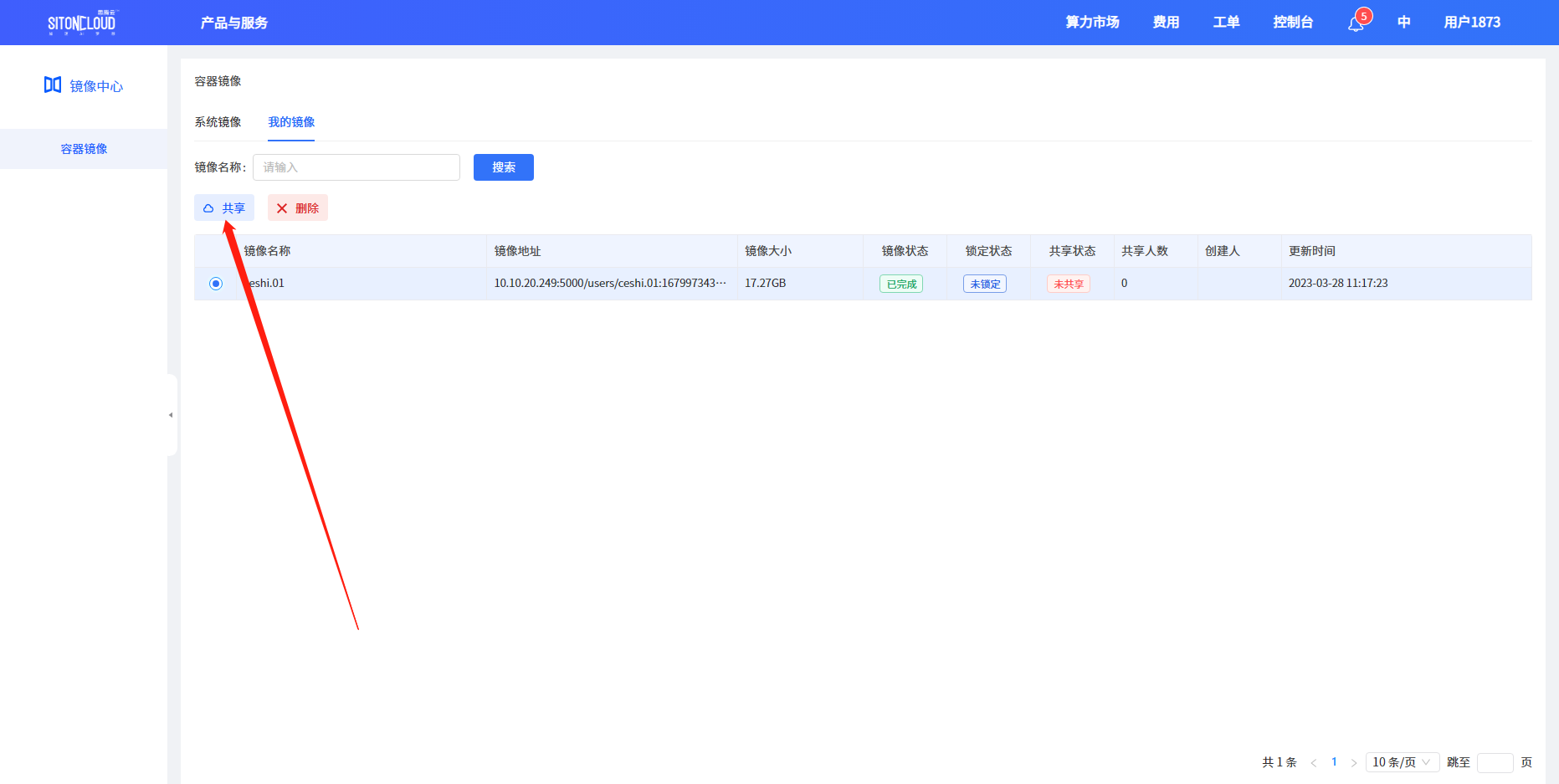Click the 镜像名称 search input field
The width and height of the screenshot is (1559, 784).
(356, 167)
